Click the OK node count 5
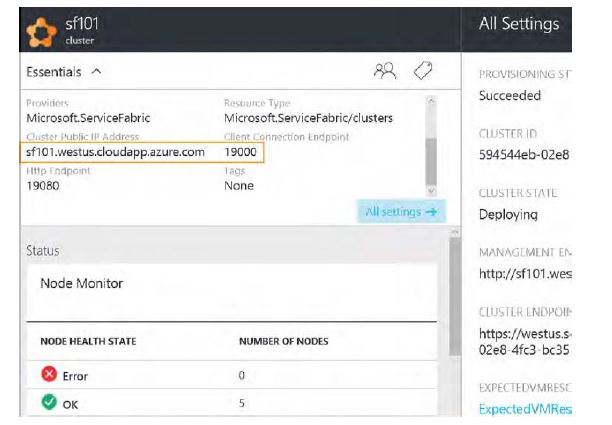Image resolution: width=612 pixels, height=425 pixels. 242,403
